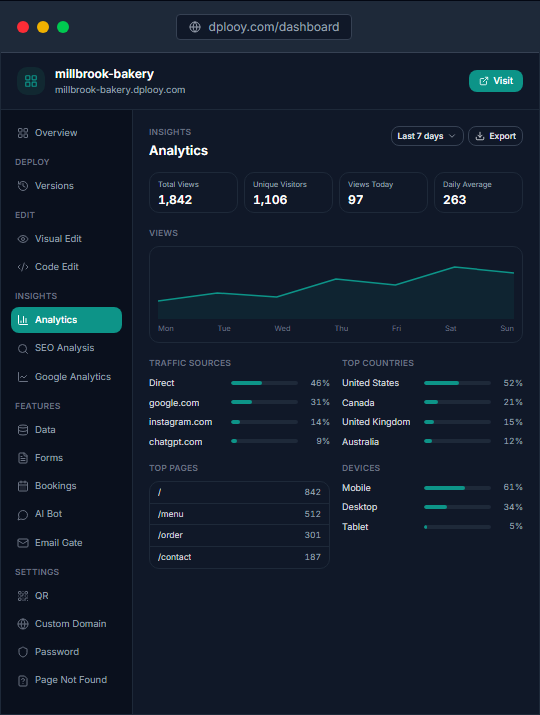Open Visual Edit from sidebar
The width and height of the screenshot is (540, 715).
point(67,239)
